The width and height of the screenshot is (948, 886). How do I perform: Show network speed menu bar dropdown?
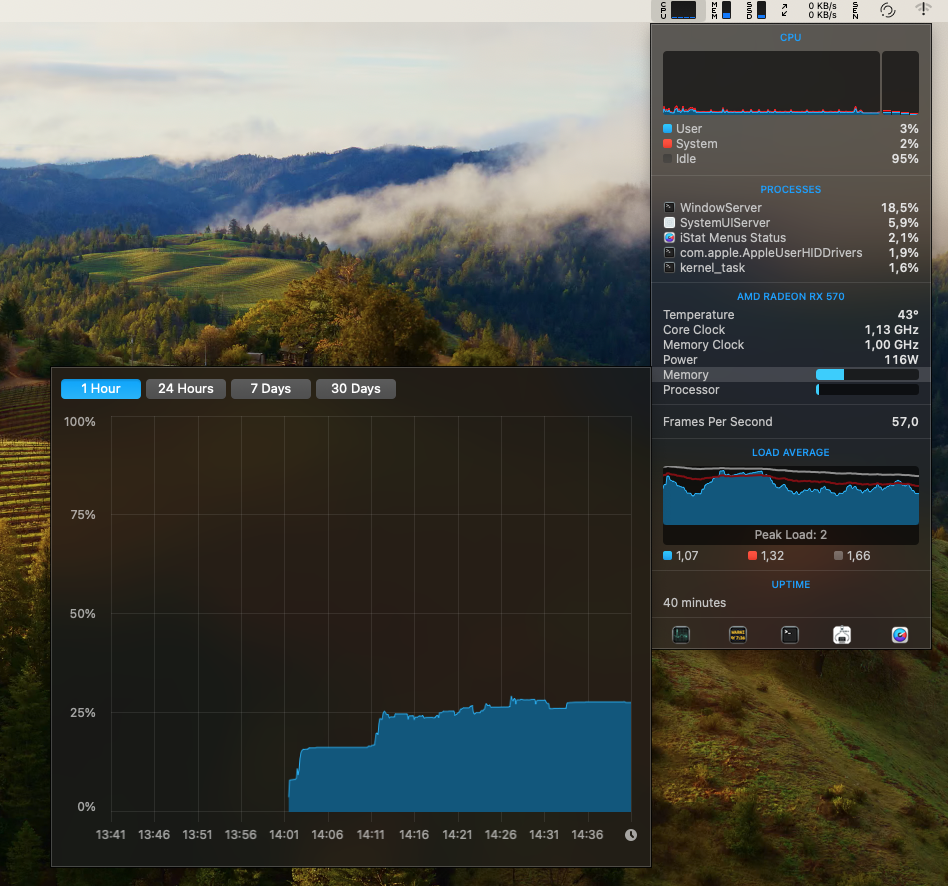click(x=812, y=10)
